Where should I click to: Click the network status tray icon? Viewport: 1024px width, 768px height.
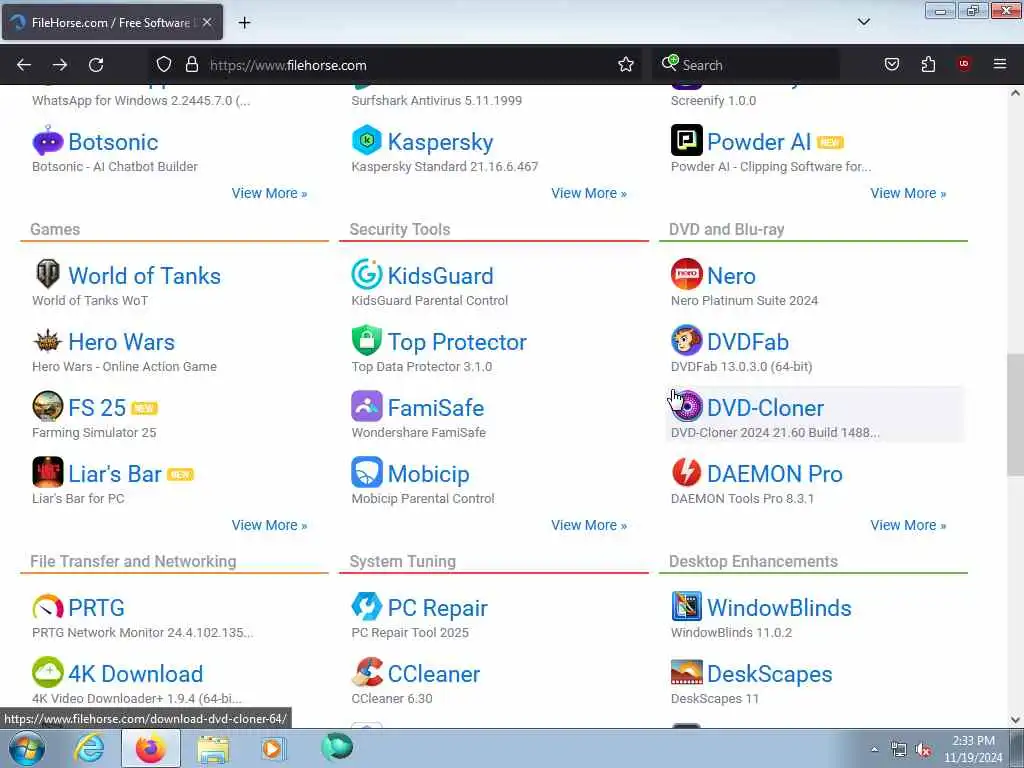pyautogui.click(x=899, y=750)
